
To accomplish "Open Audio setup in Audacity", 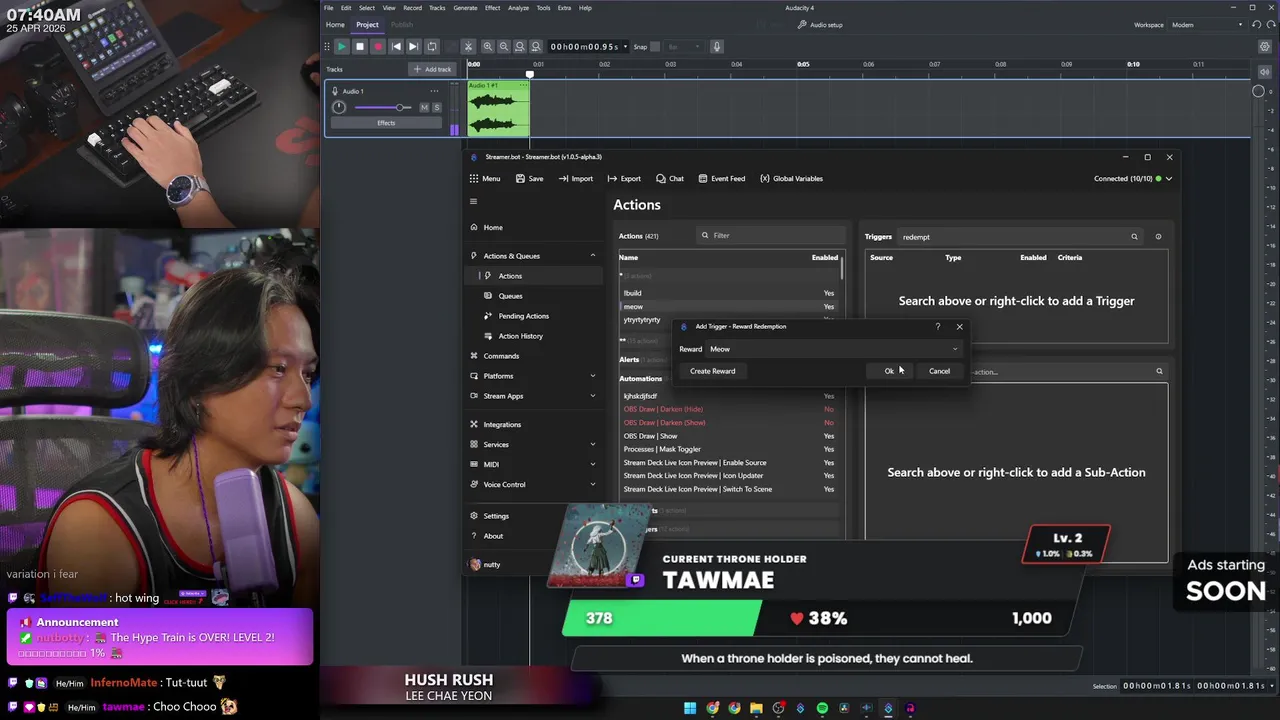I will point(820,25).
